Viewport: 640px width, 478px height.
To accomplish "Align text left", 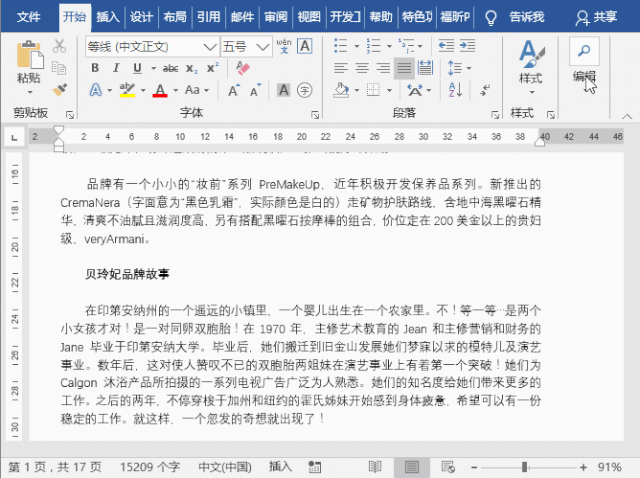I will click(x=341, y=68).
